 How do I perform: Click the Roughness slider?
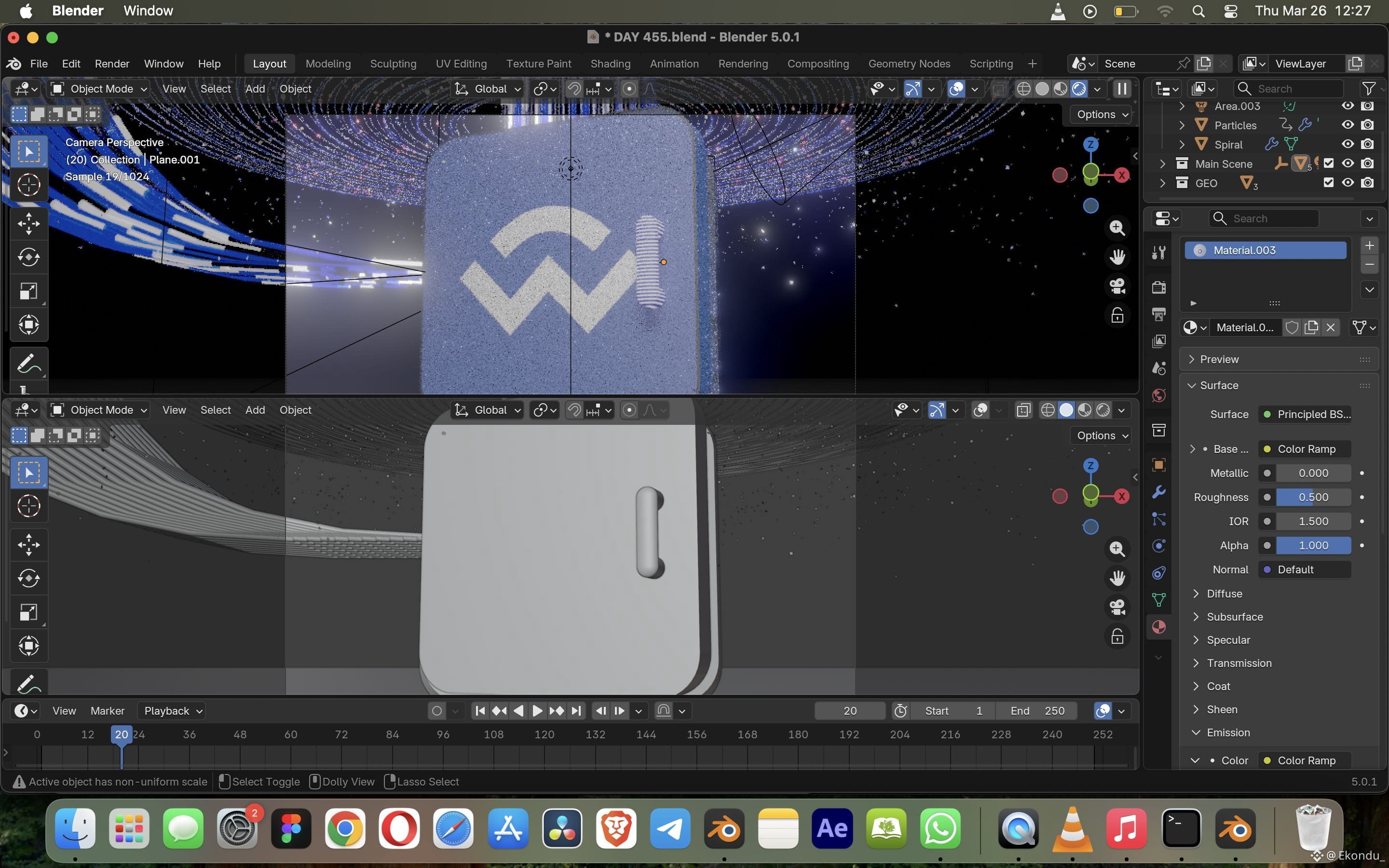point(1313,497)
